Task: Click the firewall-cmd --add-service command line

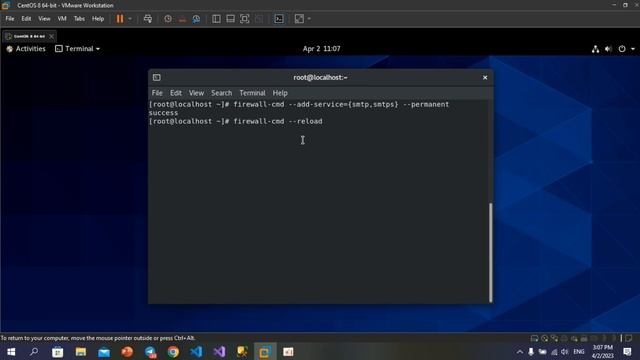Action: 299,104
